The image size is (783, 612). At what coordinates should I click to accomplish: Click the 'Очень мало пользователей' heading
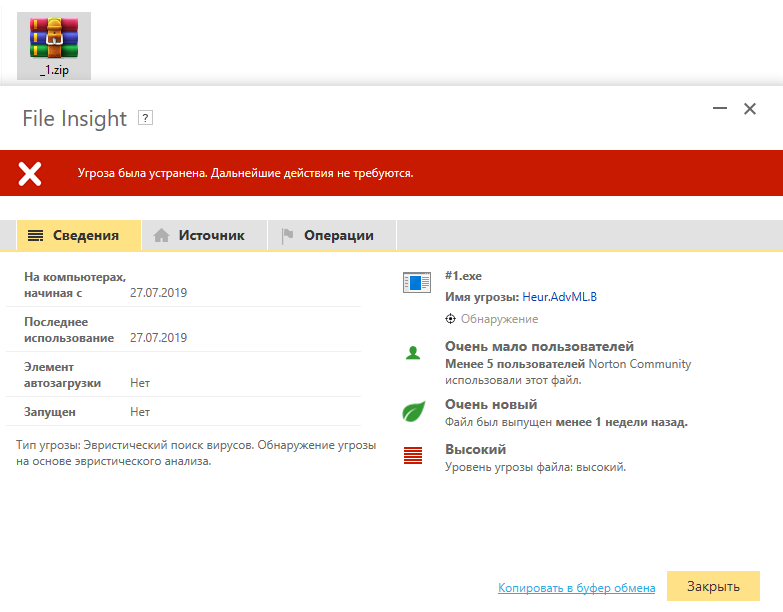point(539,346)
